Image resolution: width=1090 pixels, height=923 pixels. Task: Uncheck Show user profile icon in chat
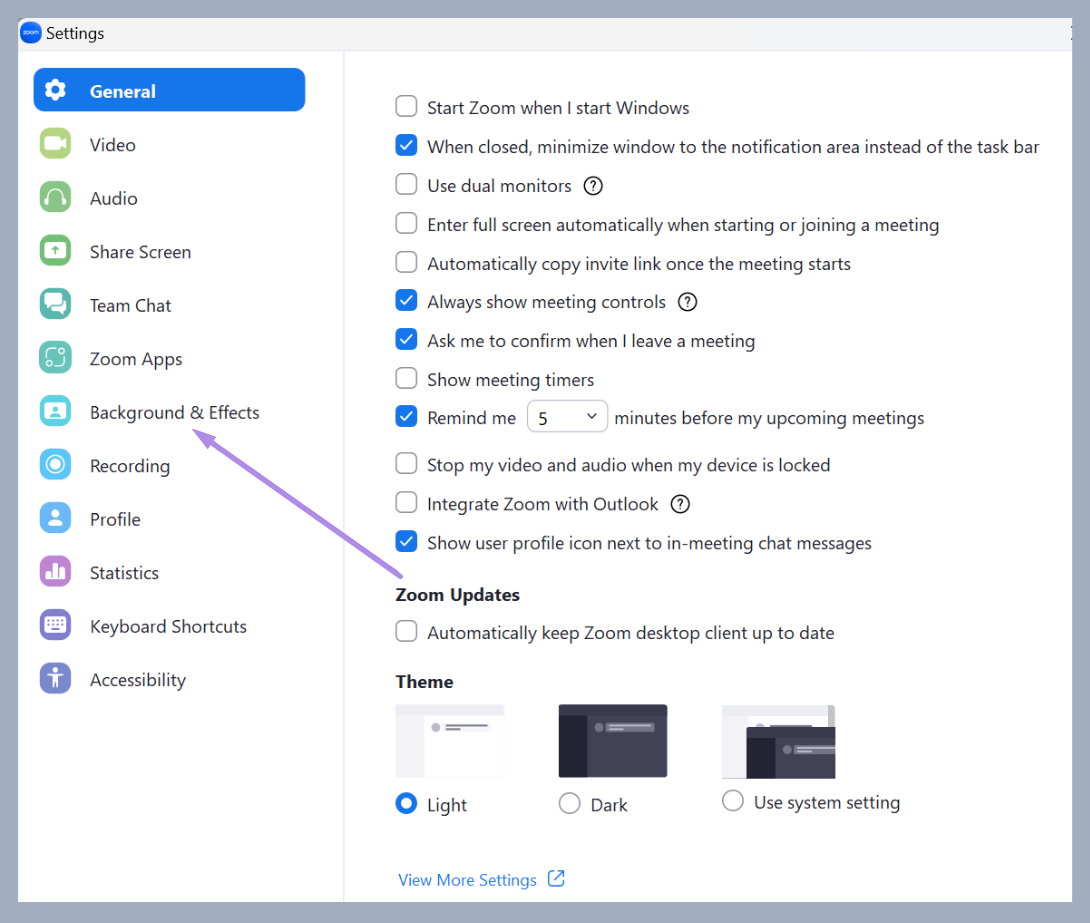click(406, 541)
